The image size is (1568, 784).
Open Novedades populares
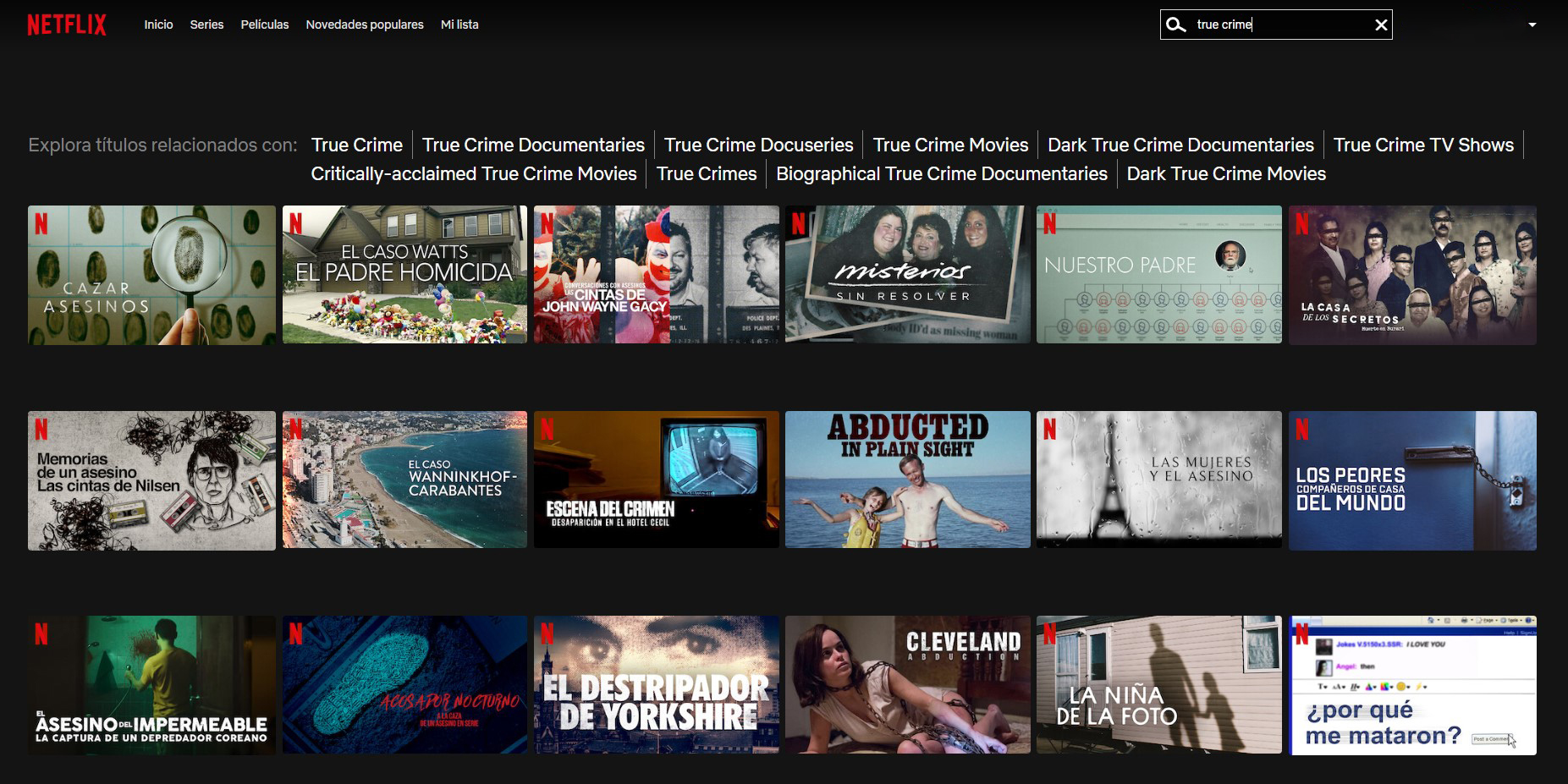tap(364, 25)
